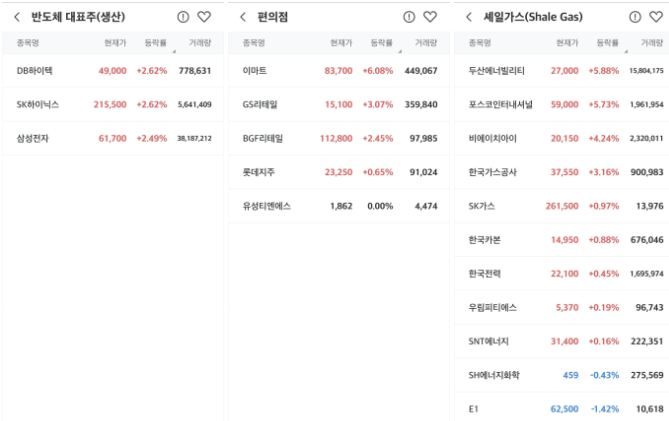Sort by 현재가 in 반도체 대표주 panel
This screenshot has height=421, width=669.
[x=115, y=43]
